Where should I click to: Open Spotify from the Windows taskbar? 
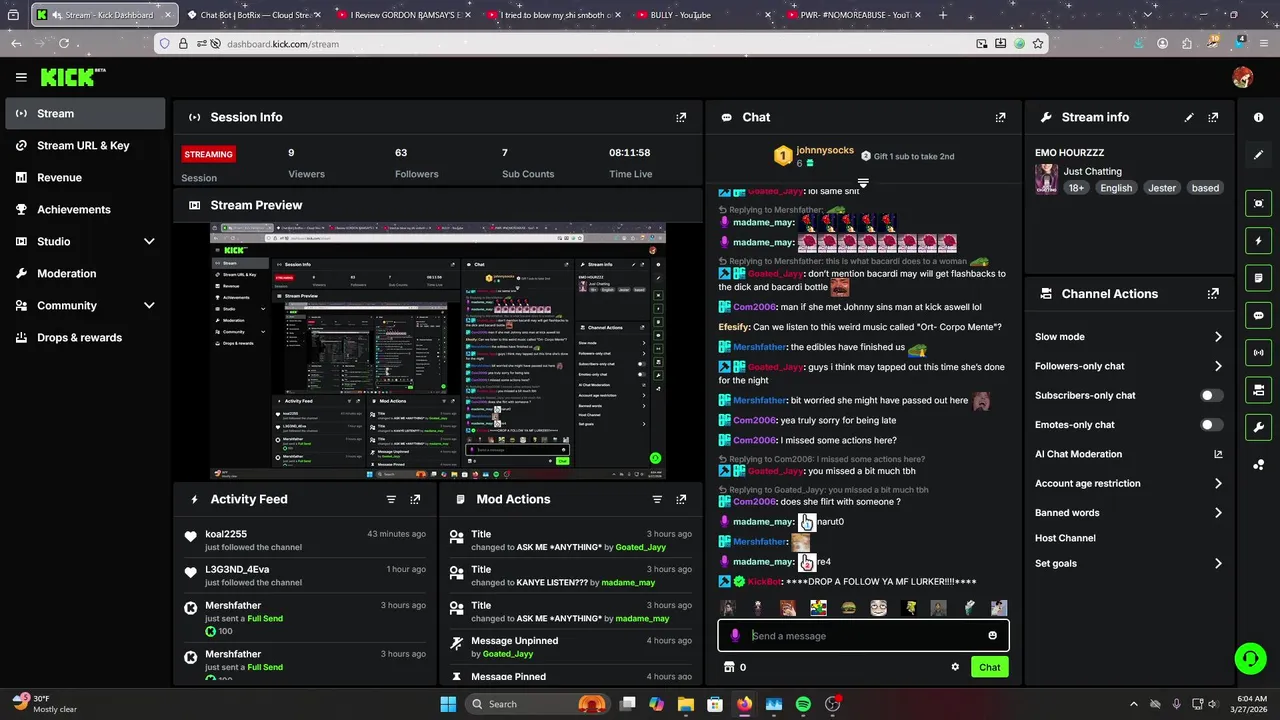coord(803,704)
